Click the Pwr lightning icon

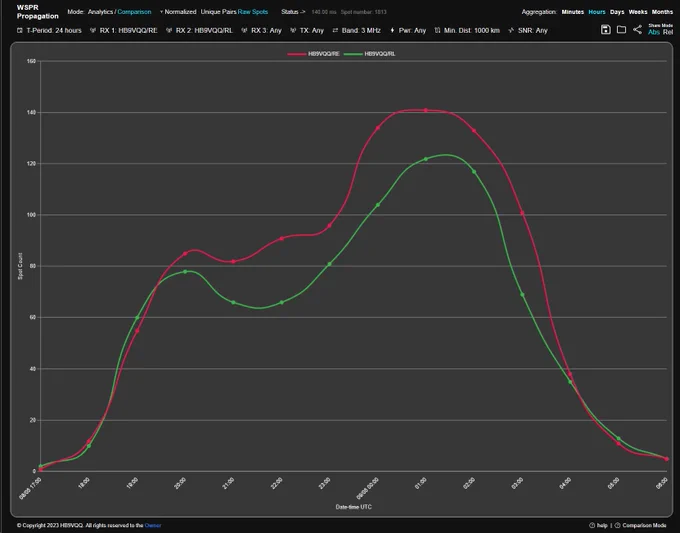392,30
